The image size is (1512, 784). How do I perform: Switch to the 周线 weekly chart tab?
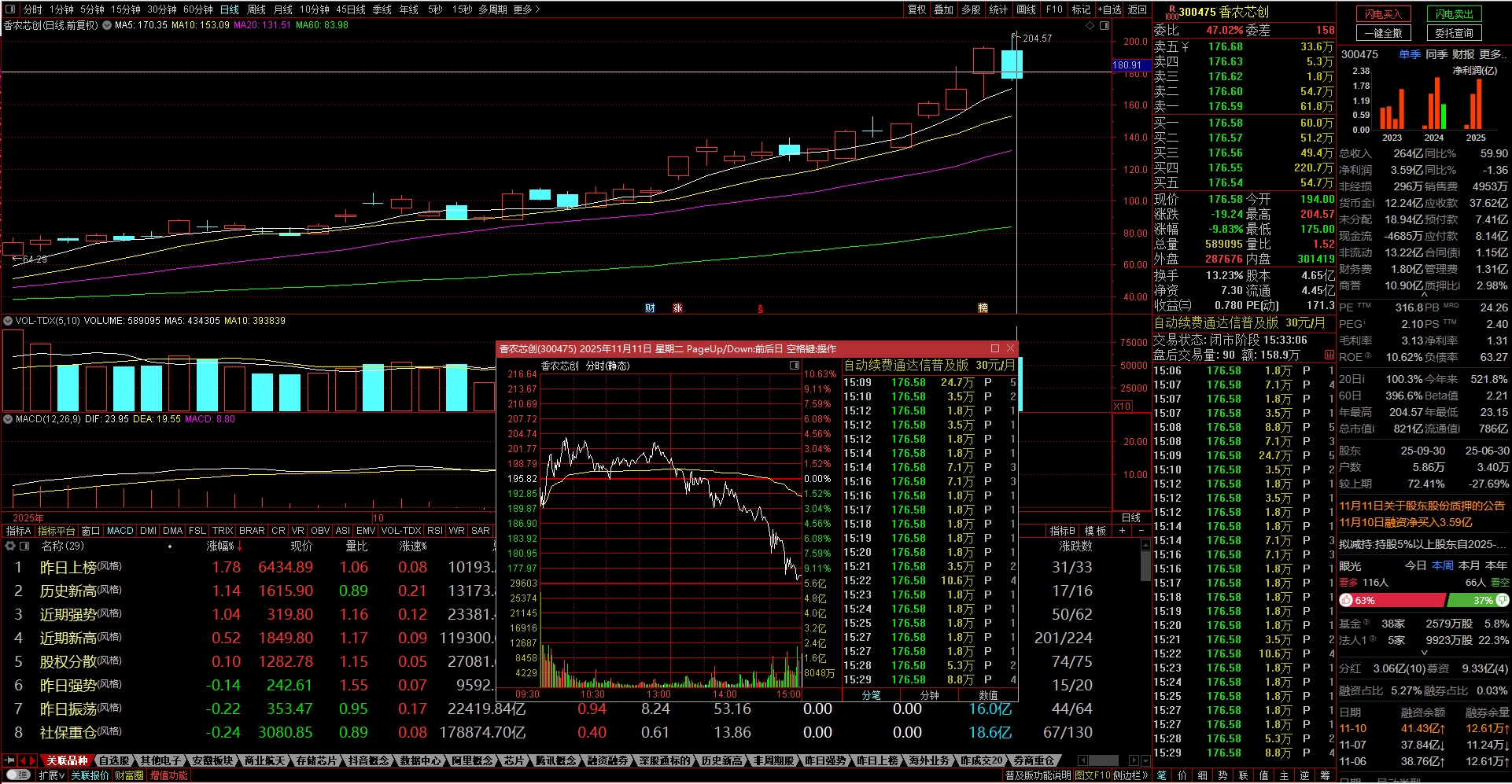coord(256,9)
